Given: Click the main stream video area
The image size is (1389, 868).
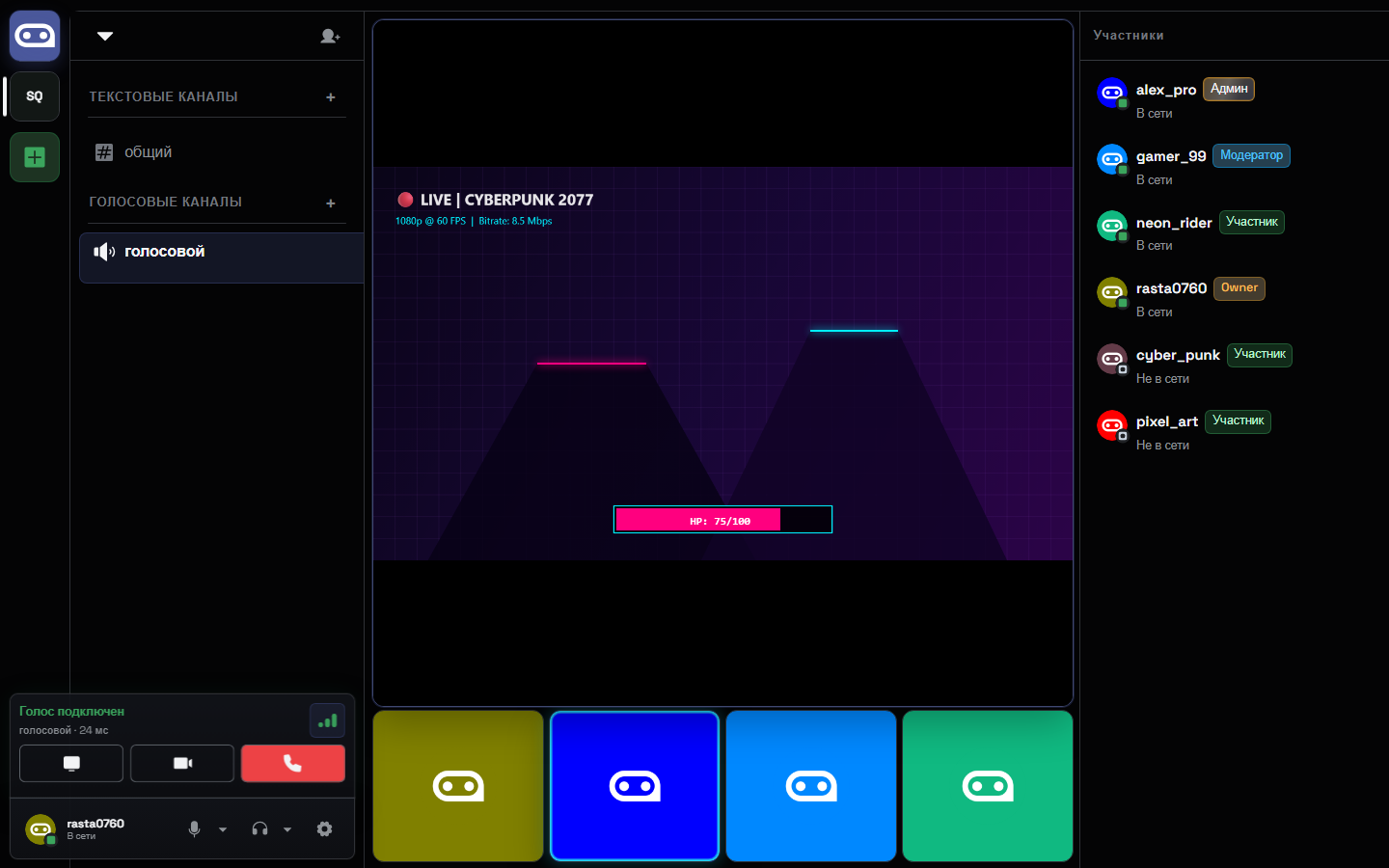Looking at the screenshot, I should tap(722, 363).
